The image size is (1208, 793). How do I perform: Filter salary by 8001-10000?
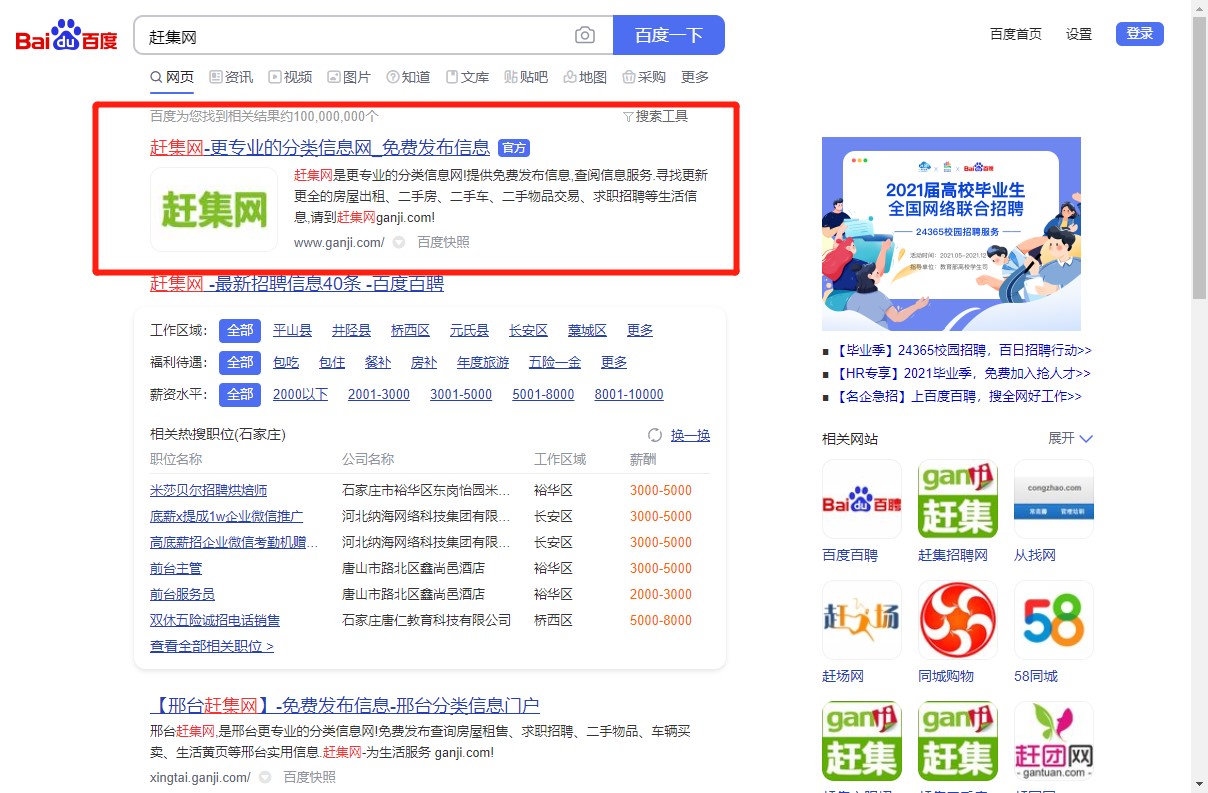click(x=629, y=395)
